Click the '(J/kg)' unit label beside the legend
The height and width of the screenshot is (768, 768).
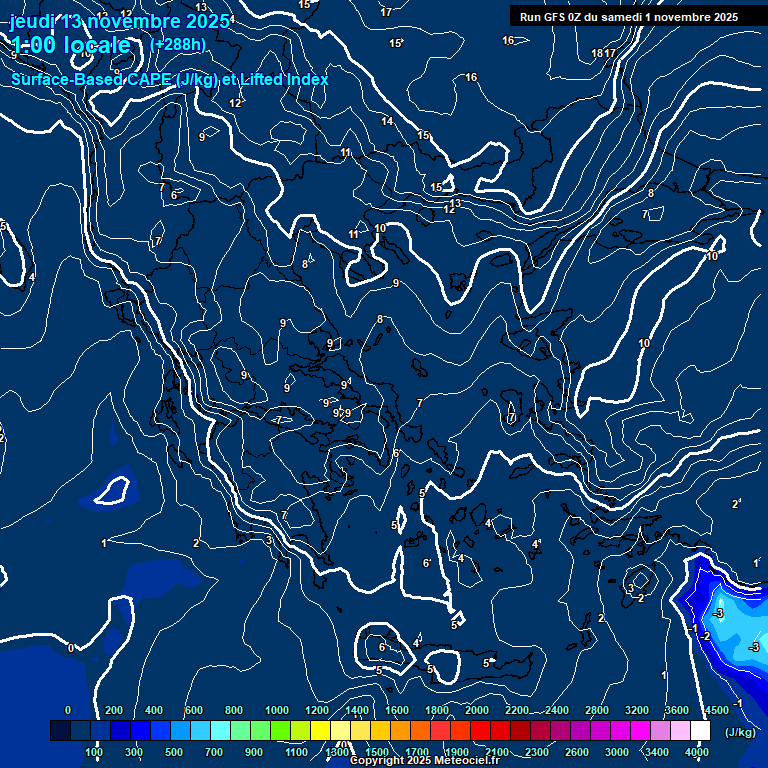(740, 732)
